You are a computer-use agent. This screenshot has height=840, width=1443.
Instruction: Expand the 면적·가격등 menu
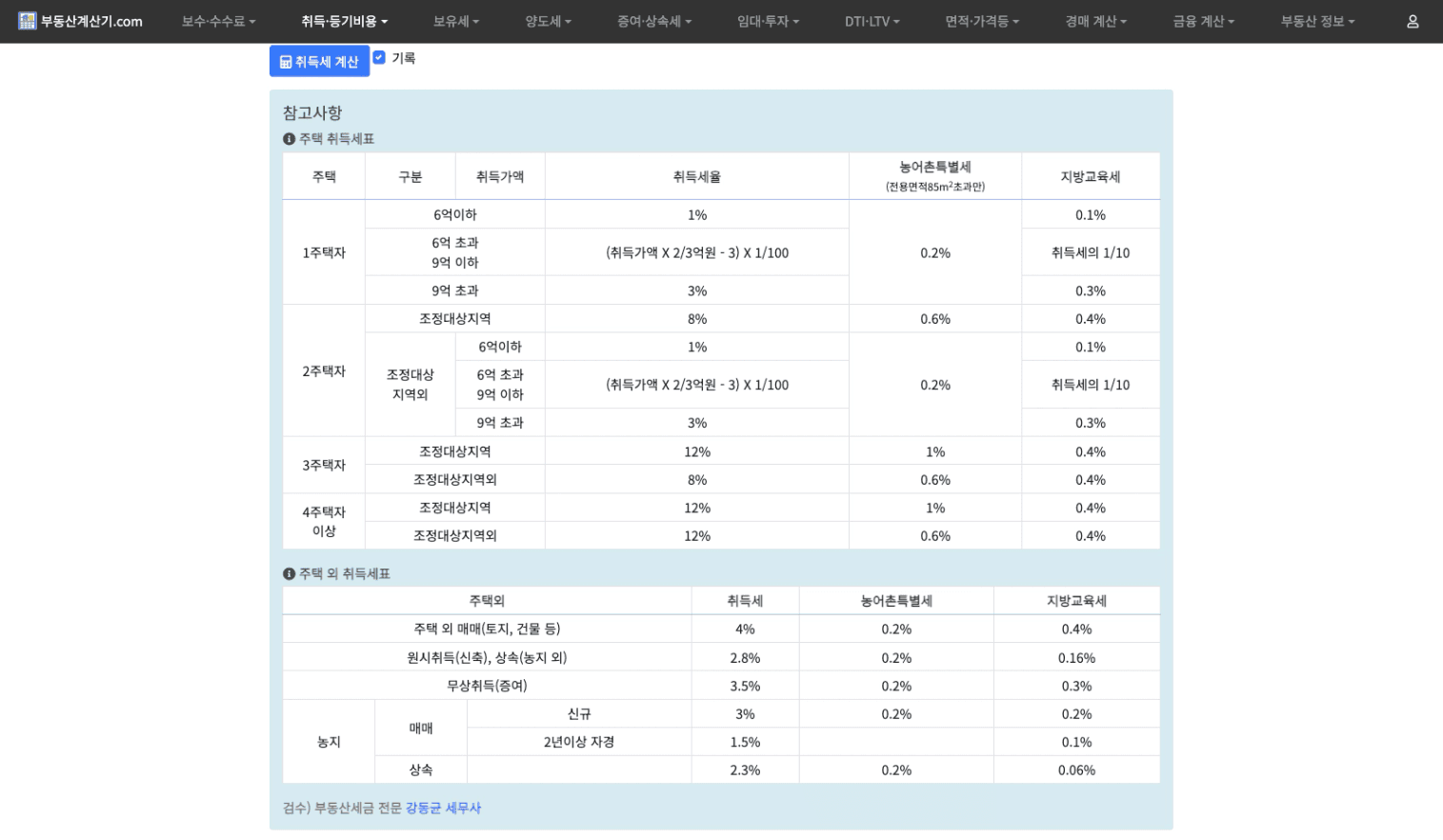pos(981,21)
